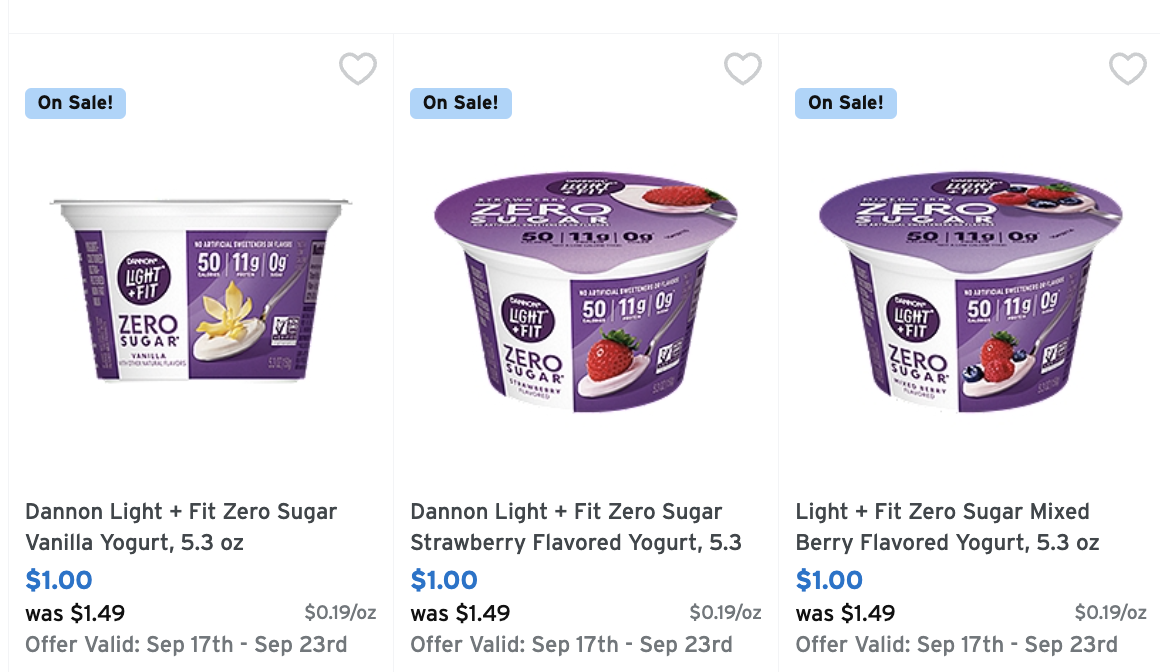Click $0.19/oz unit price for Strawberry Yogurt
Screen dimensions: 1160x672
725,612
